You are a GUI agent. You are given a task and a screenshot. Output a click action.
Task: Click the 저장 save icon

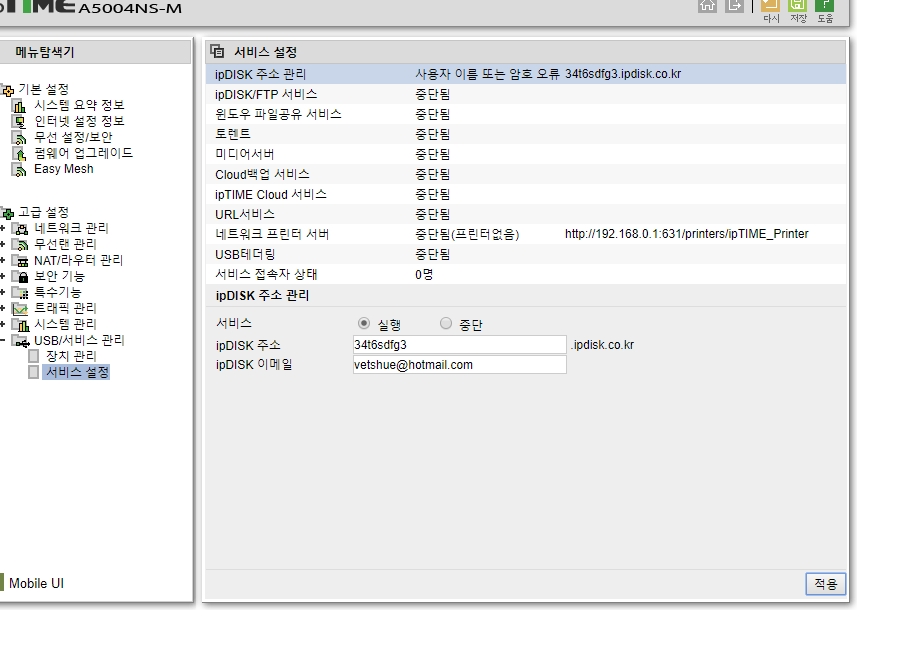[x=797, y=5]
